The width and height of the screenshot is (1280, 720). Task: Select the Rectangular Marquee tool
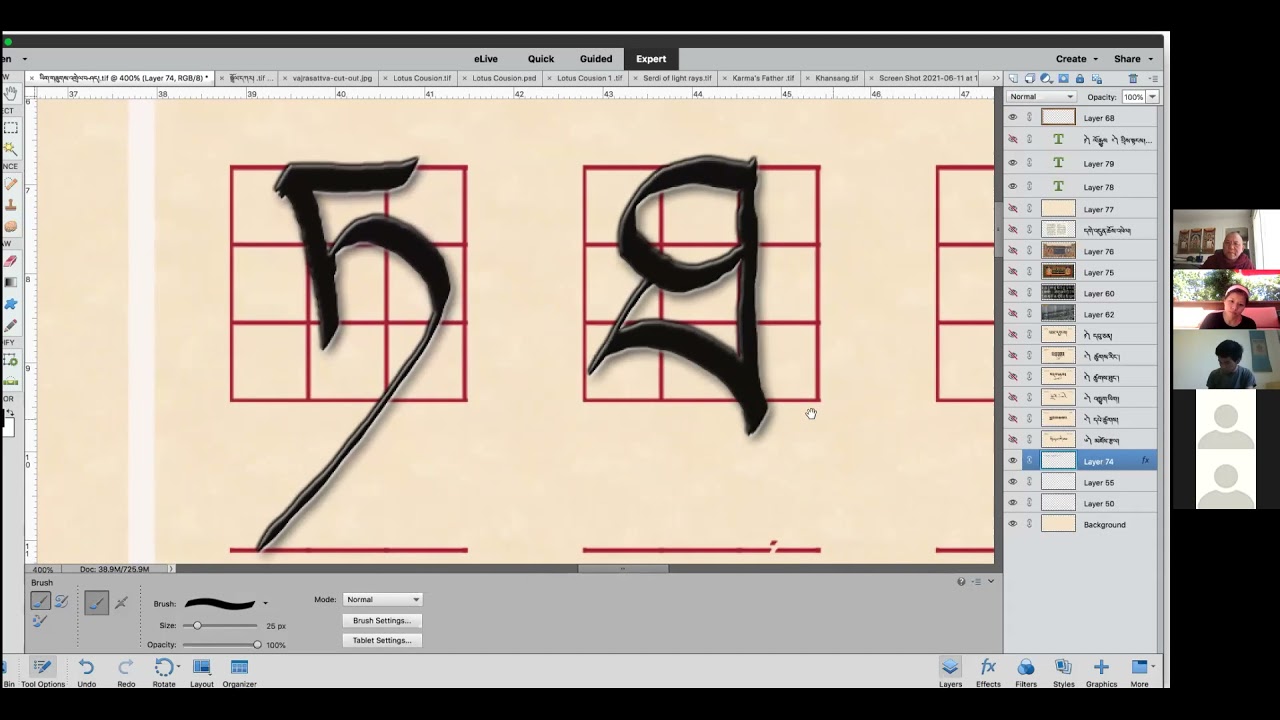click(x=10, y=128)
